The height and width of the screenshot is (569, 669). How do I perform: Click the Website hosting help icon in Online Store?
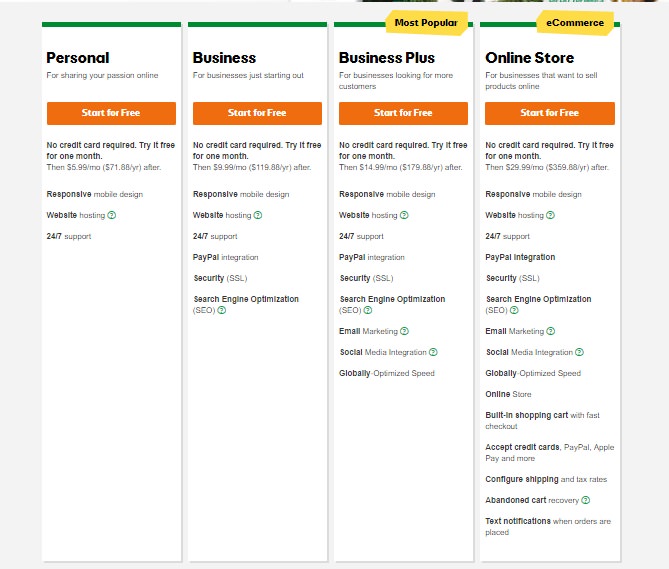tap(550, 215)
